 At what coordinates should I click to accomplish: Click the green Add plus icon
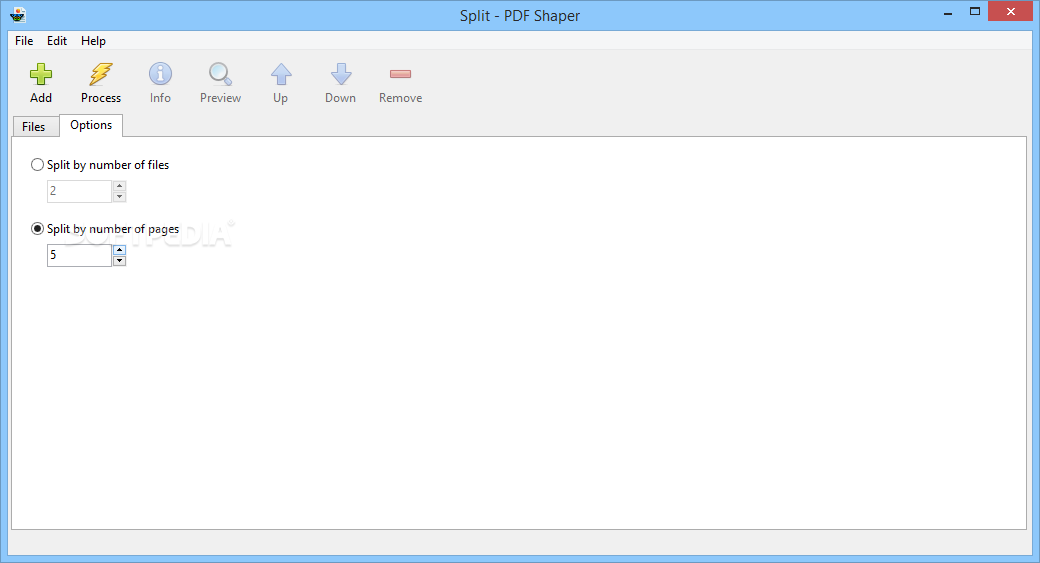(40, 74)
